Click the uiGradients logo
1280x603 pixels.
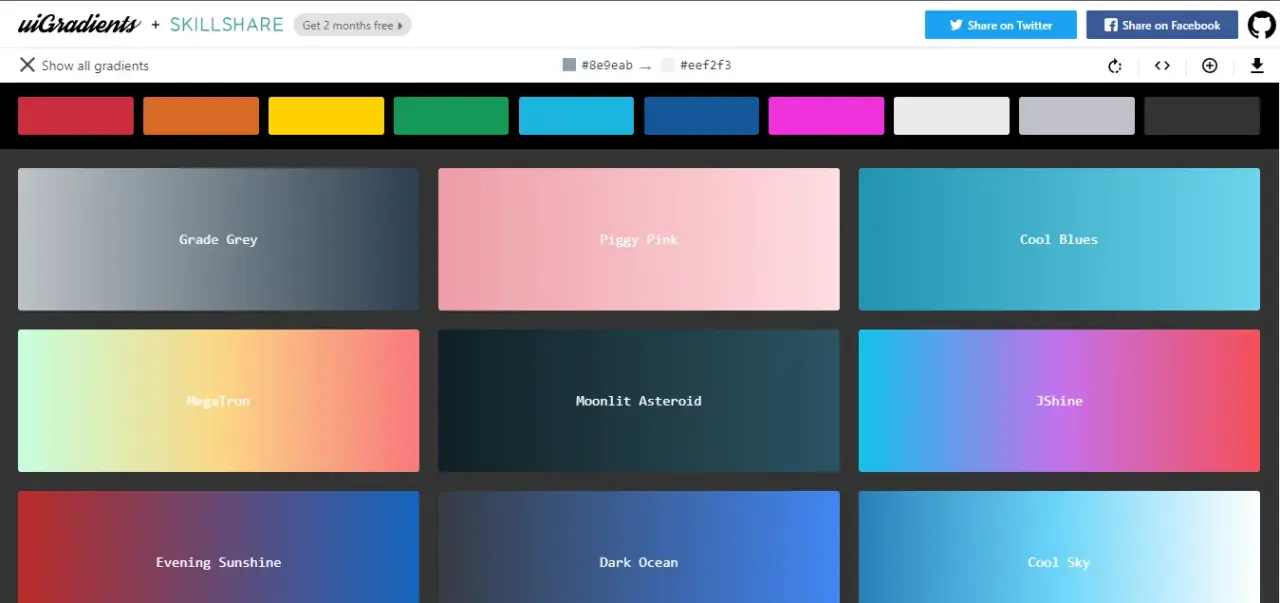pos(79,25)
